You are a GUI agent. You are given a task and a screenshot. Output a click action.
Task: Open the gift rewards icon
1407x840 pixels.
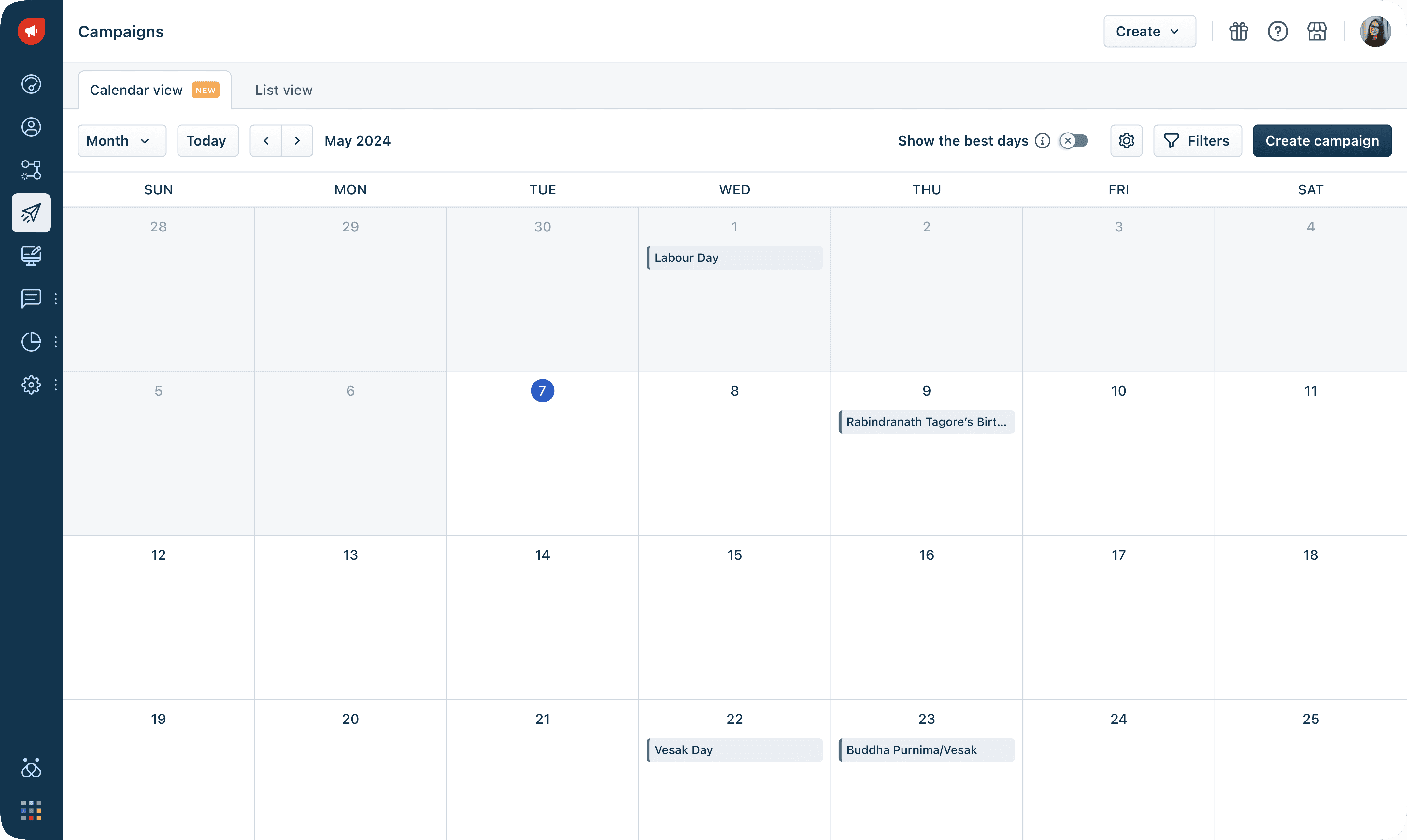1238,31
